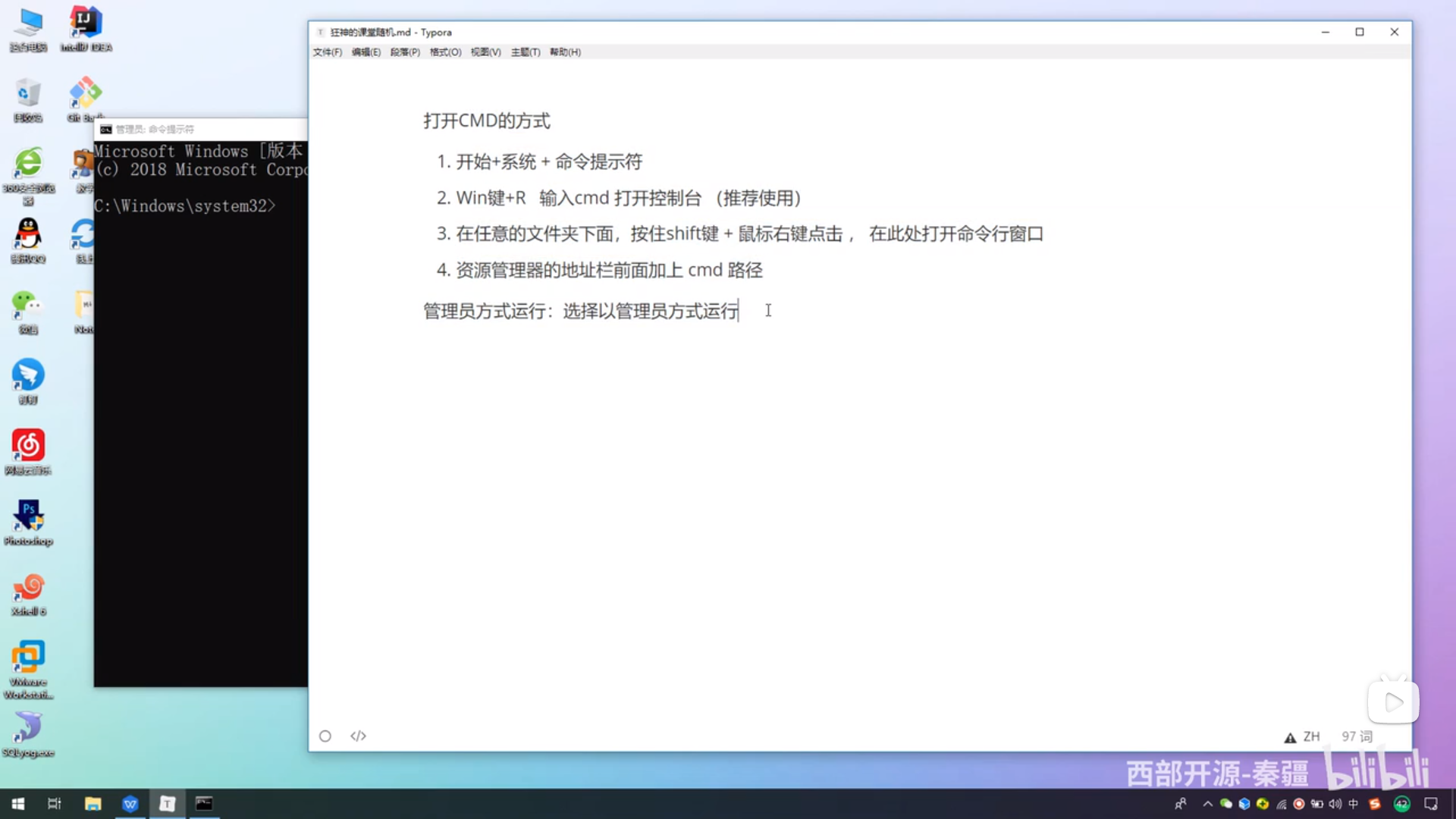The image size is (1456, 819).
Task: Click the bilibili play button overlay
Action: 1393,702
